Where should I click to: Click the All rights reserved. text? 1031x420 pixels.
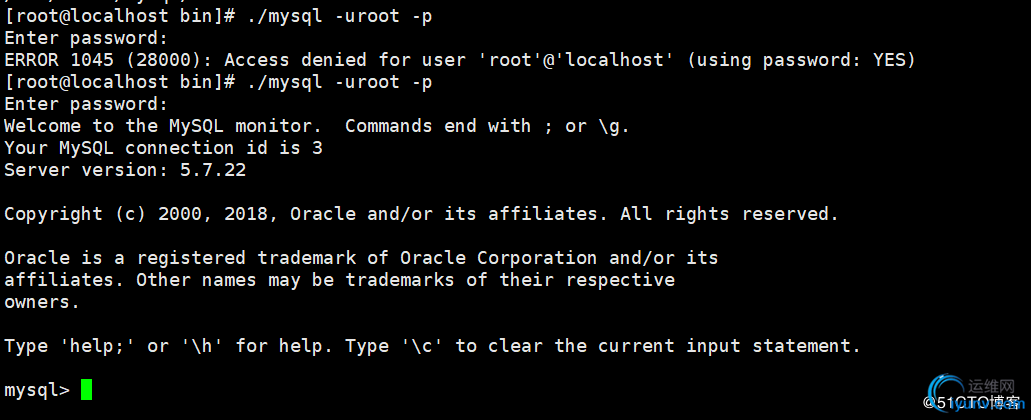(729, 214)
